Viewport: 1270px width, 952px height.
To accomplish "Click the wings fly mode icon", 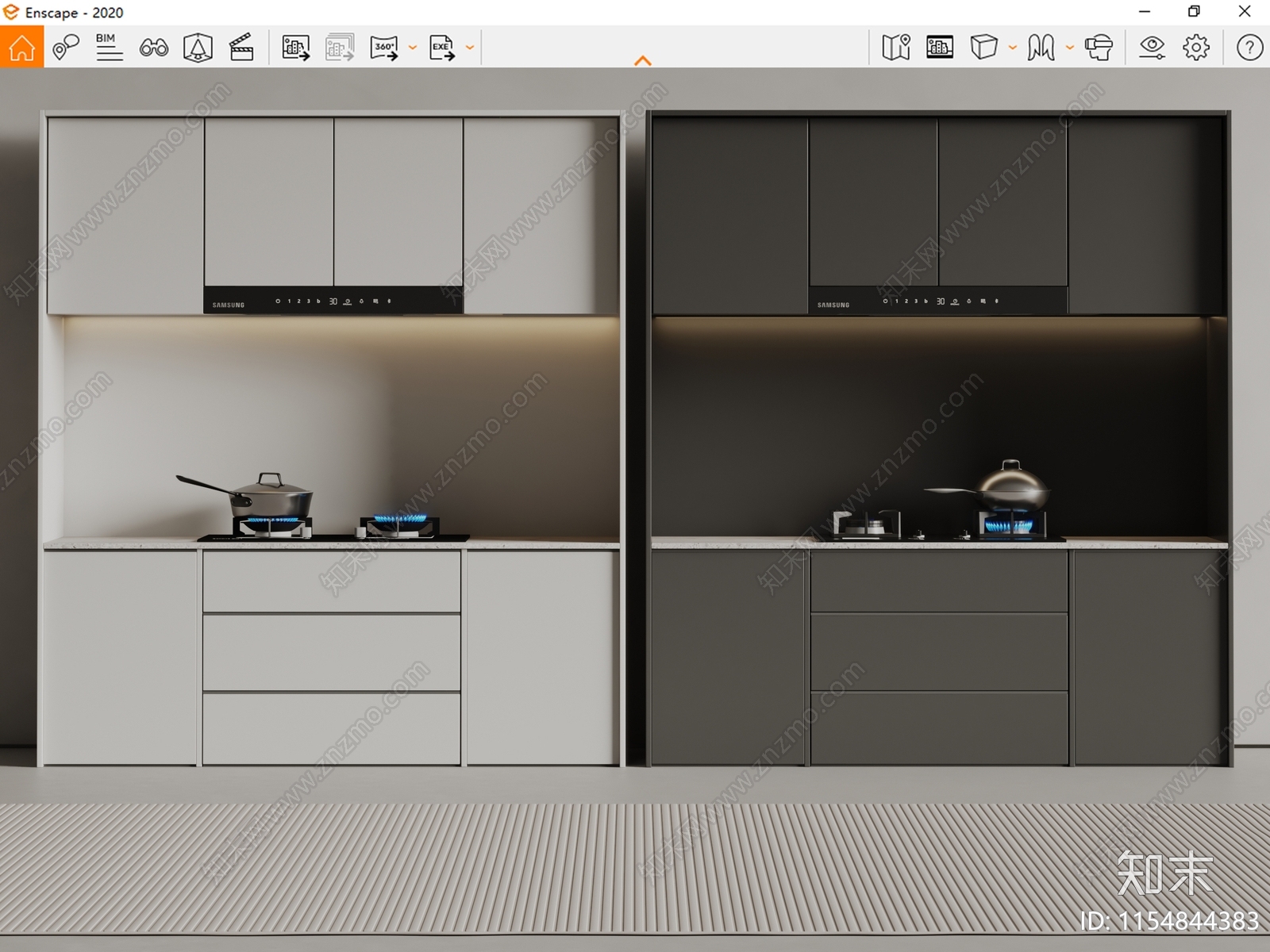I will point(1041,48).
